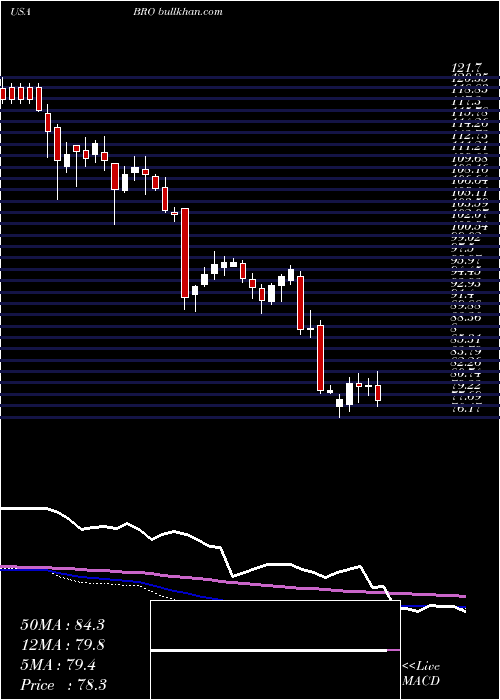
Task: Click the Price : 78.3 readout
Action: 63,685
